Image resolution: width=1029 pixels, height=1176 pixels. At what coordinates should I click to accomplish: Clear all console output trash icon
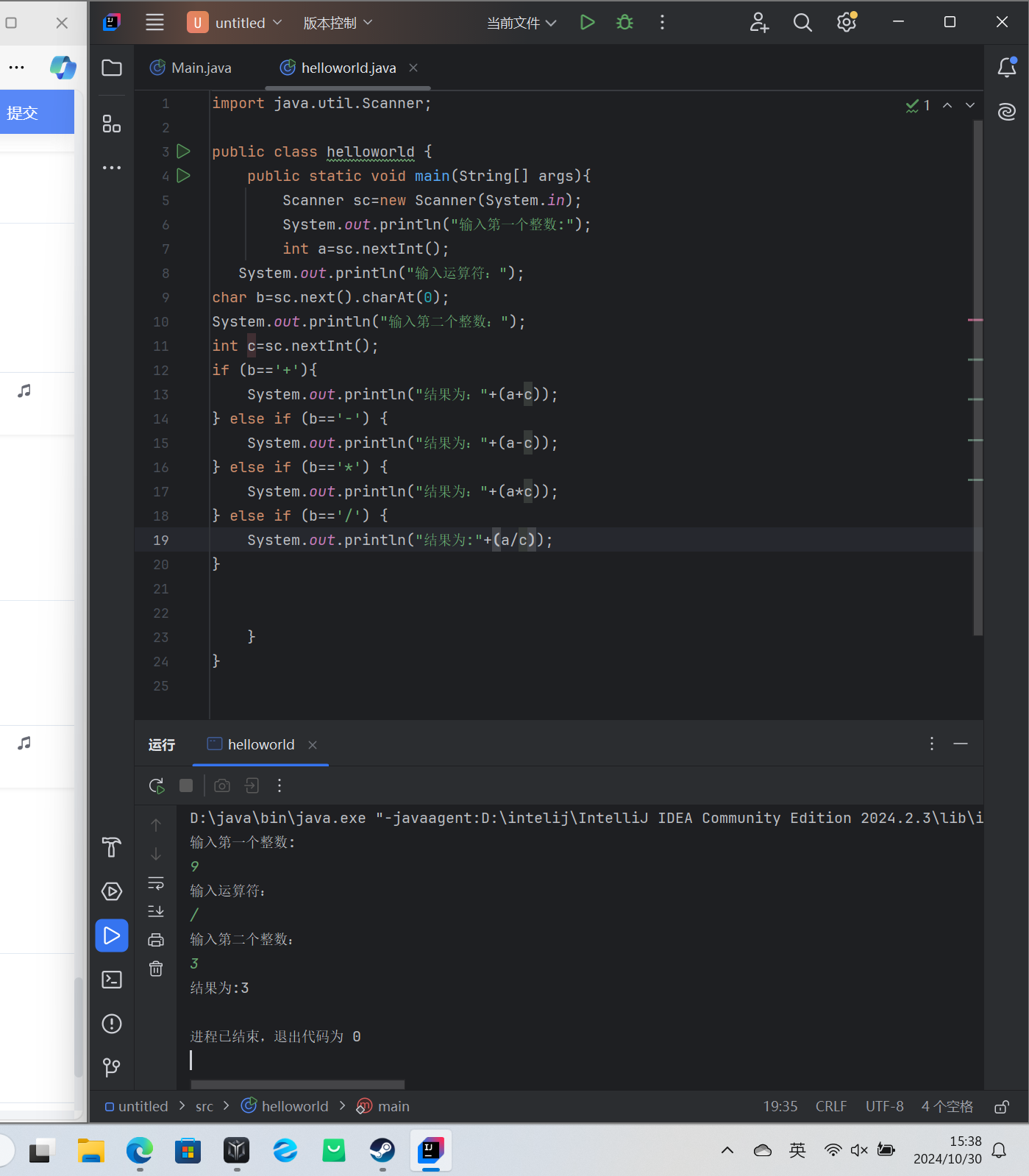tap(156, 969)
